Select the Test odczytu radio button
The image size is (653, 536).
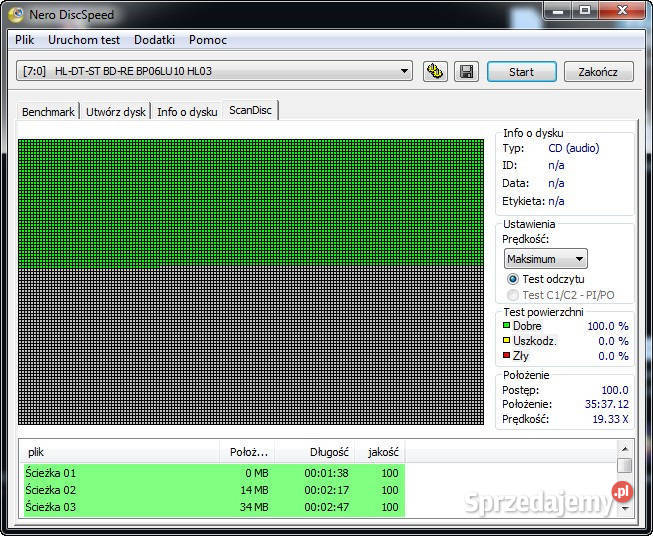click(513, 279)
